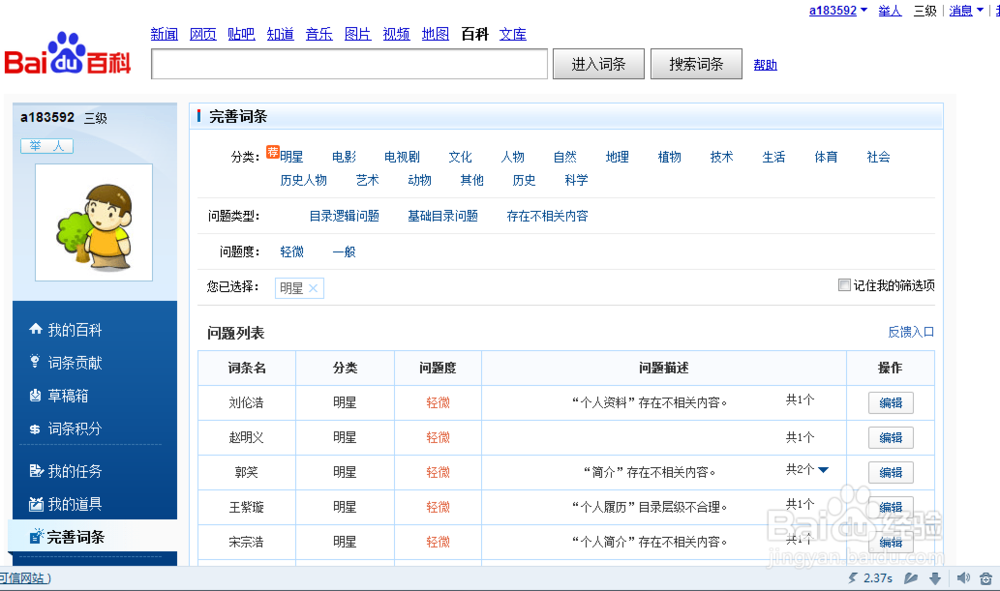Filter by 科学 category
Screen dimensions: 1000x591
pos(576,180)
